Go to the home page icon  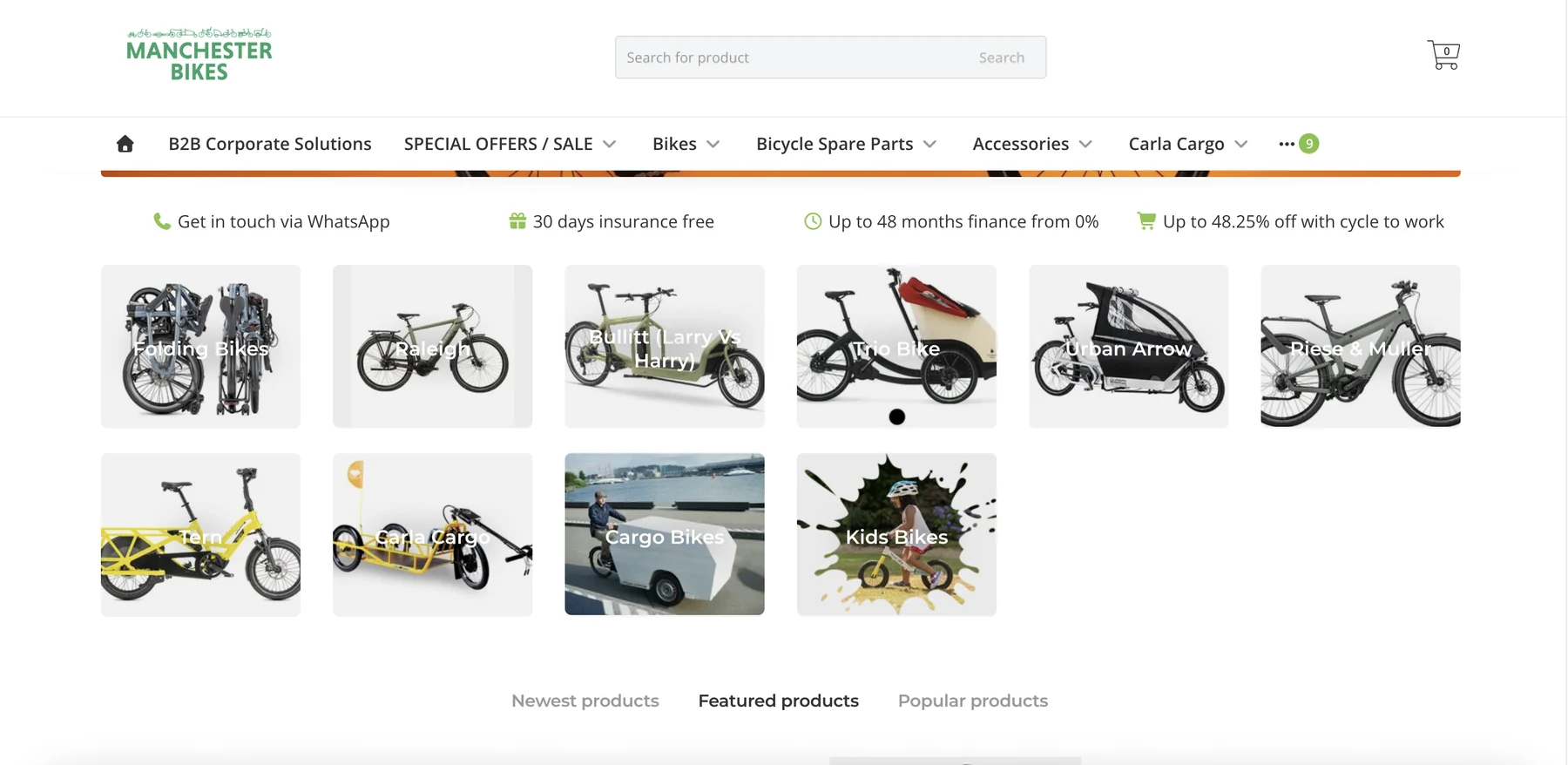pyautogui.click(x=125, y=144)
